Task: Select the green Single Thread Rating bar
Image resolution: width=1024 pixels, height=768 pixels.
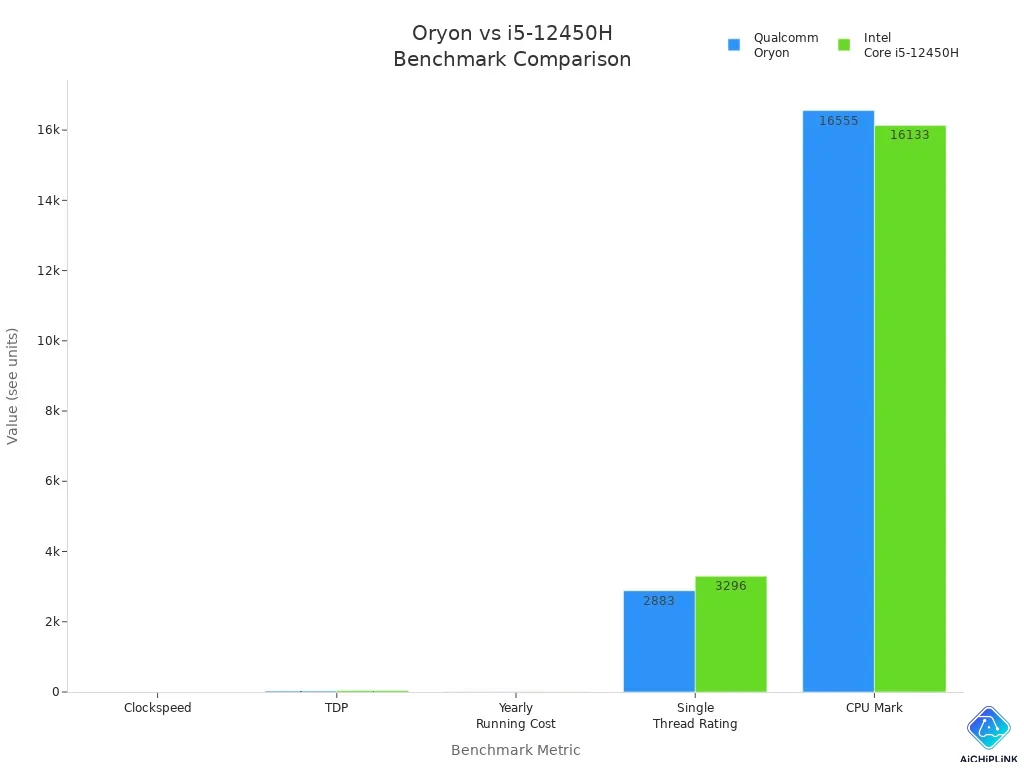Action: pos(730,635)
